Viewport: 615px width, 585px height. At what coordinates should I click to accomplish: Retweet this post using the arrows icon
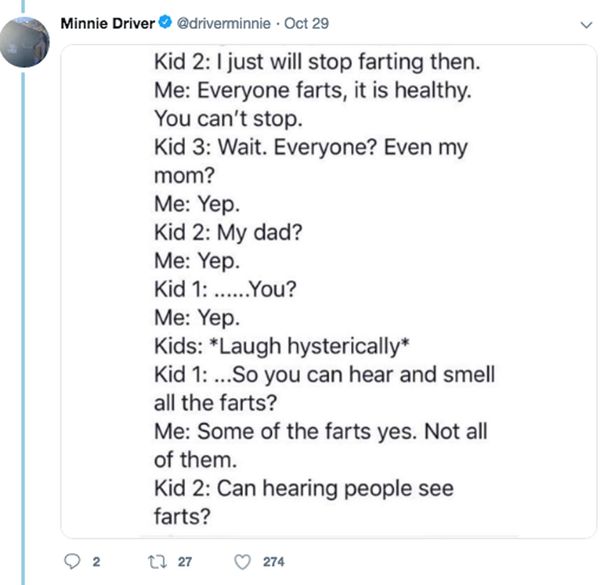click(x=158, y=561)
